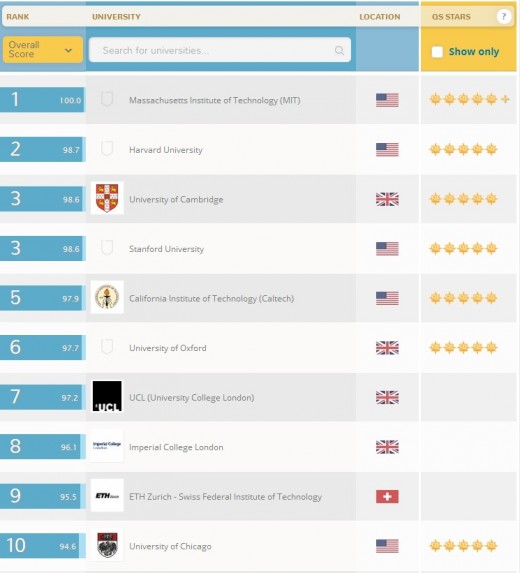Open the Overall Score dropdown
The height and width of the screenshot is (573, 520).
(x=42, y=49)
